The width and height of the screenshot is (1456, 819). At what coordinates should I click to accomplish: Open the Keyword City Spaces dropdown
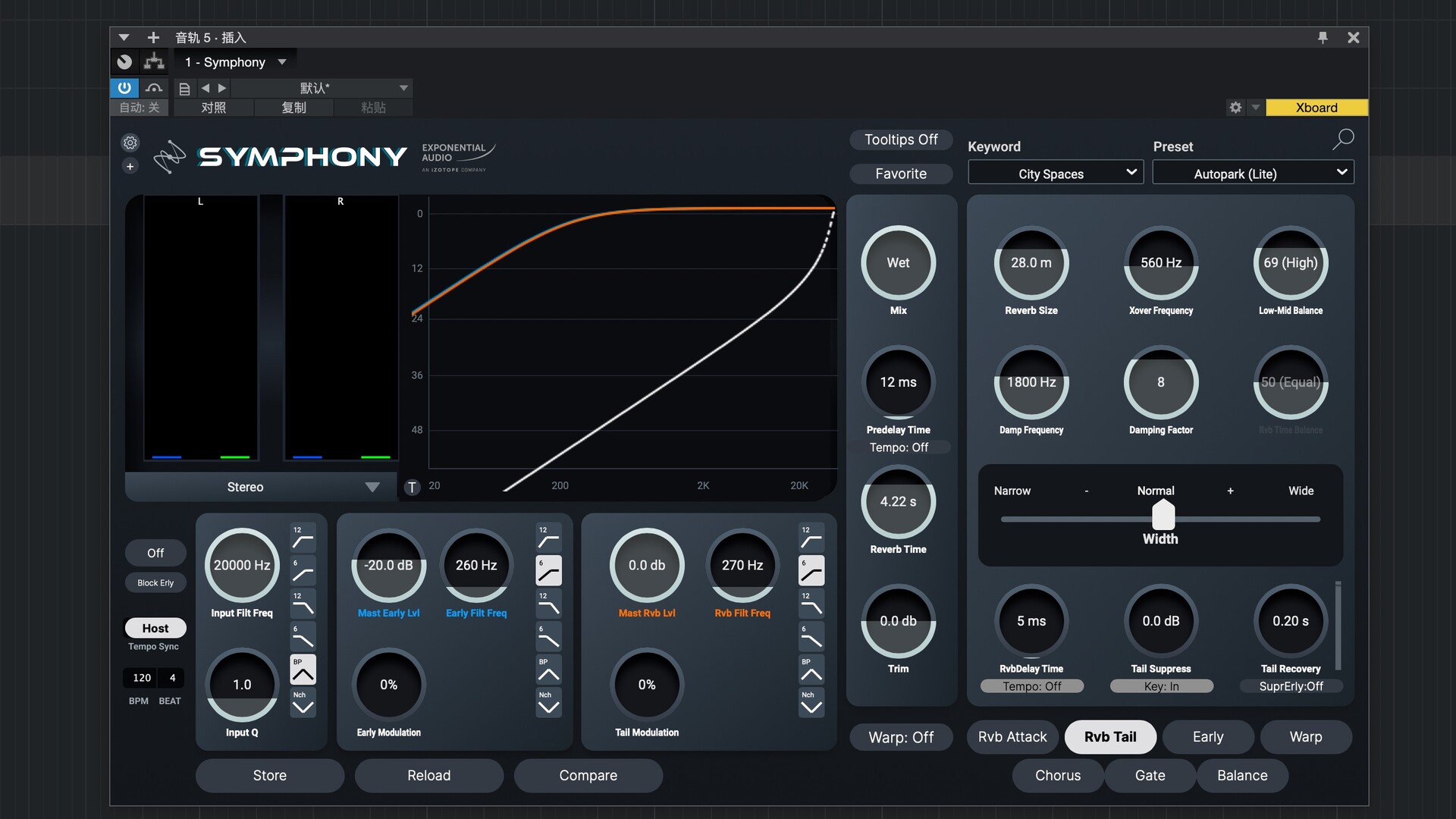1056,174
